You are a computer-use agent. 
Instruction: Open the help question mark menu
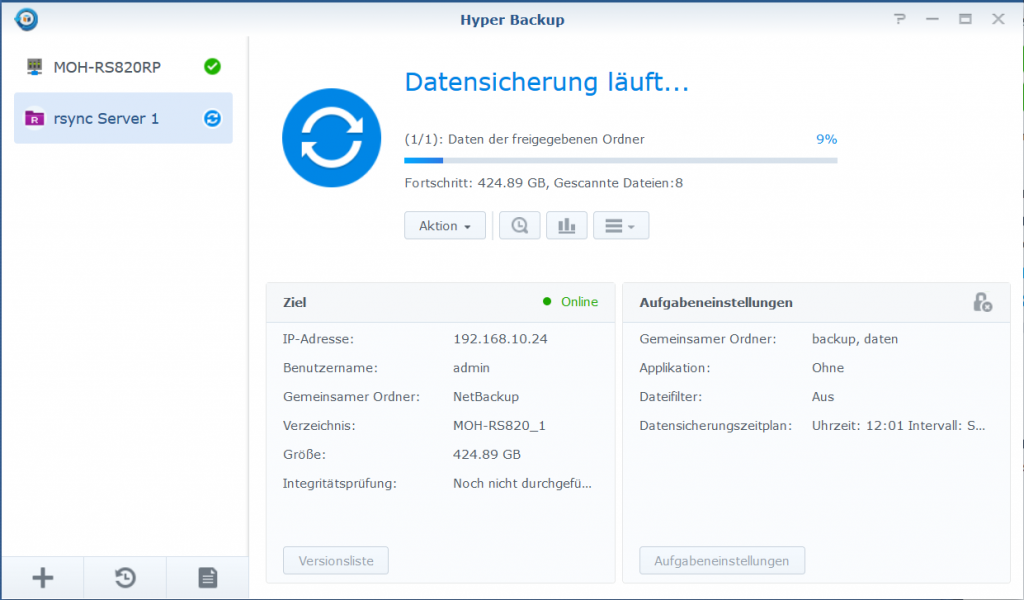click(x=898, y=18)
